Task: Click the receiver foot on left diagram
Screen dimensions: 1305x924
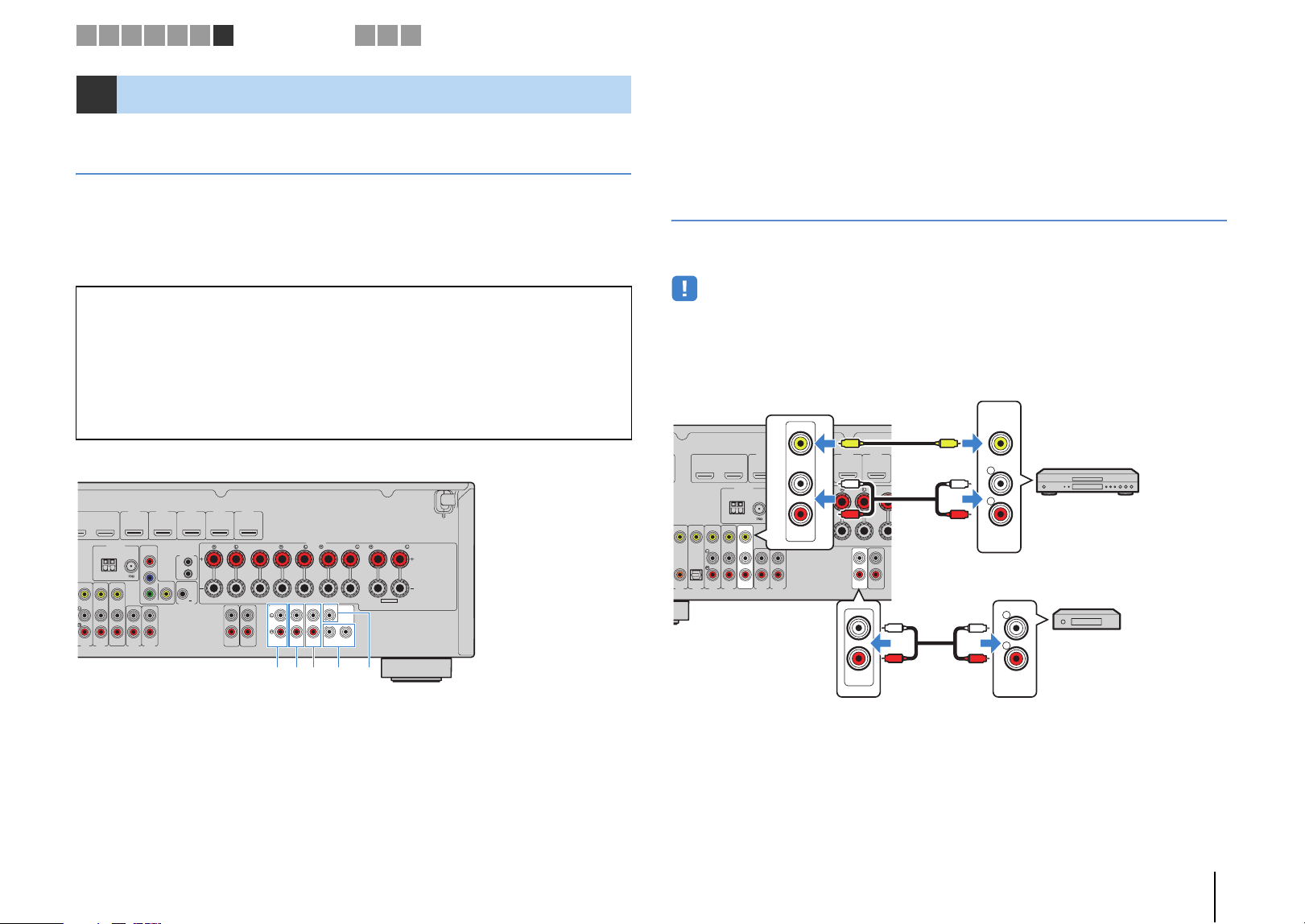Action: coord(415,669)
